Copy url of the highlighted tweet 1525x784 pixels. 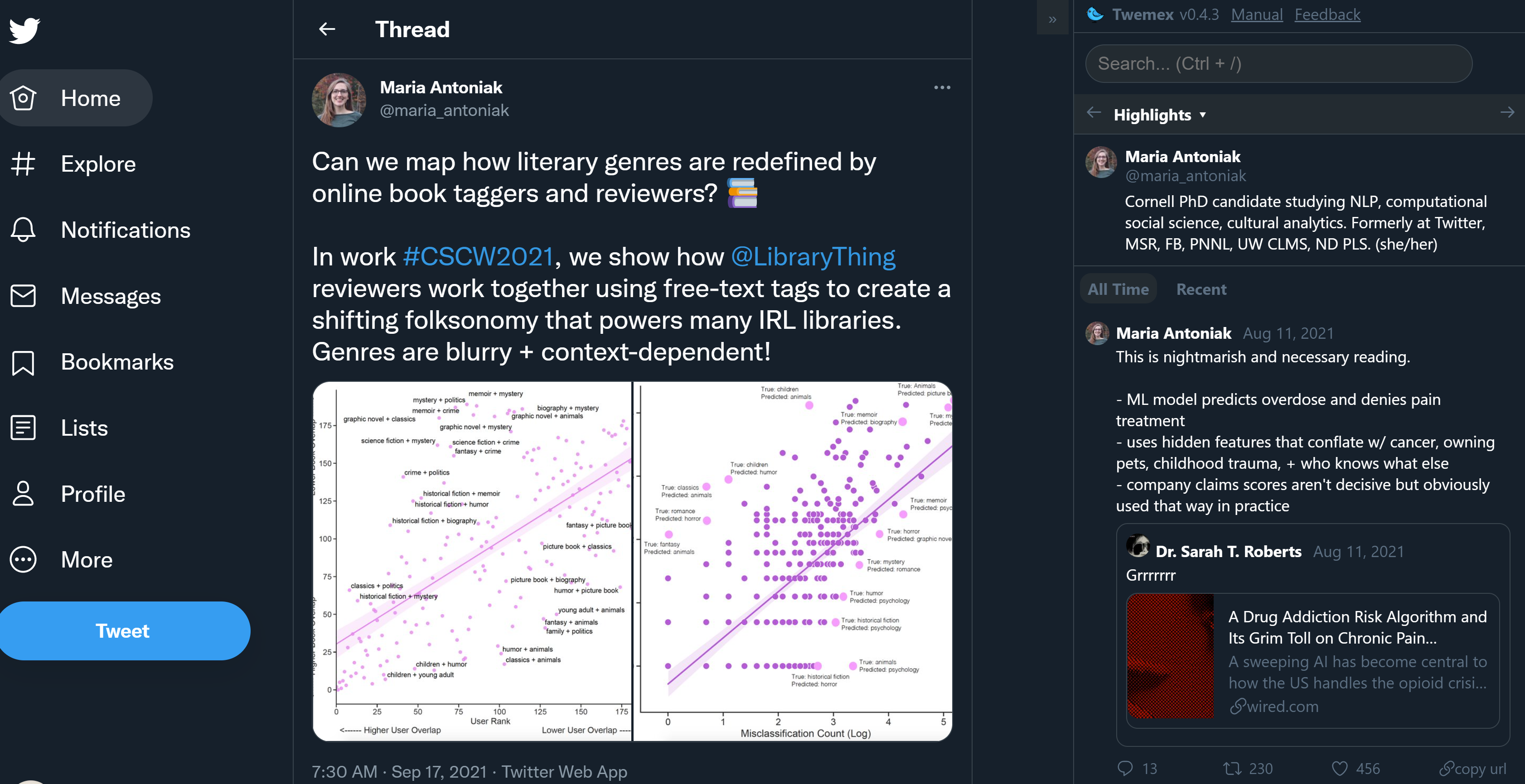[1473, 768]
